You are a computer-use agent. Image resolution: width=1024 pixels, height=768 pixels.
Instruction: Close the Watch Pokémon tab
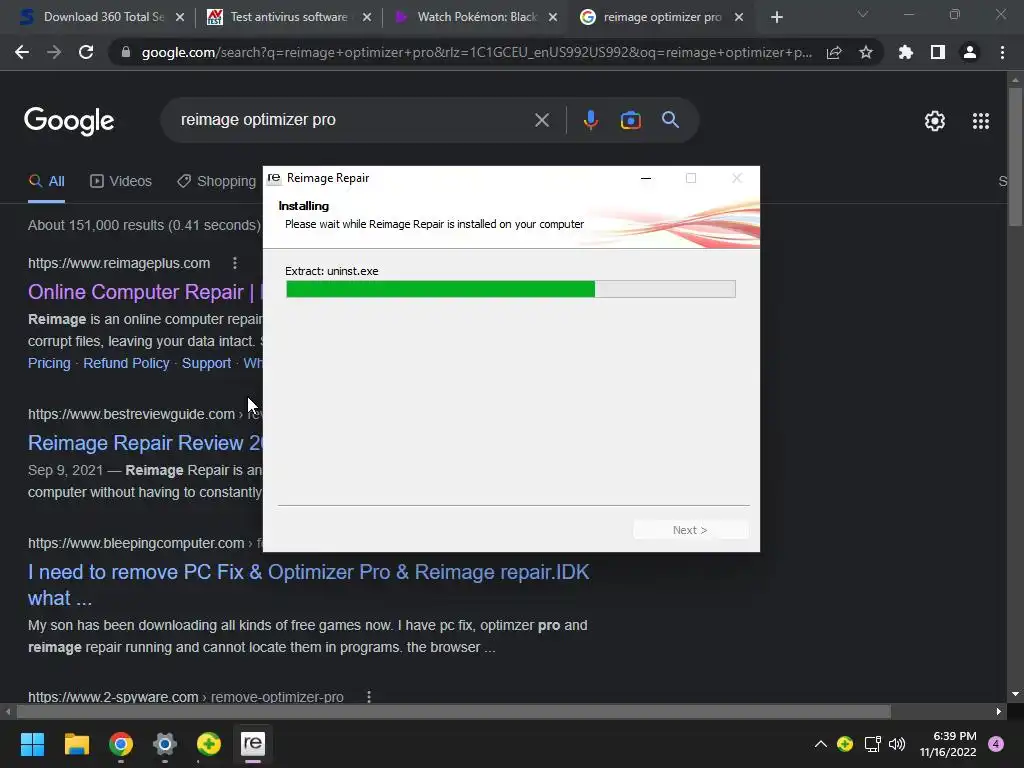553,18
